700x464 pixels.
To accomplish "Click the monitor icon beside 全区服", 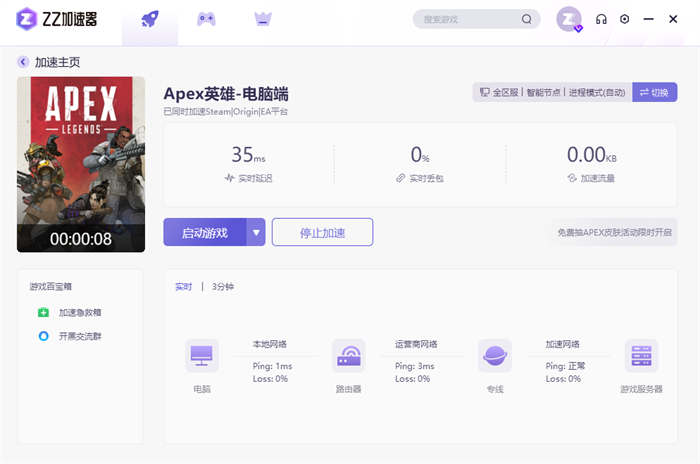I will pyautogui.click(x=484, y=92).
